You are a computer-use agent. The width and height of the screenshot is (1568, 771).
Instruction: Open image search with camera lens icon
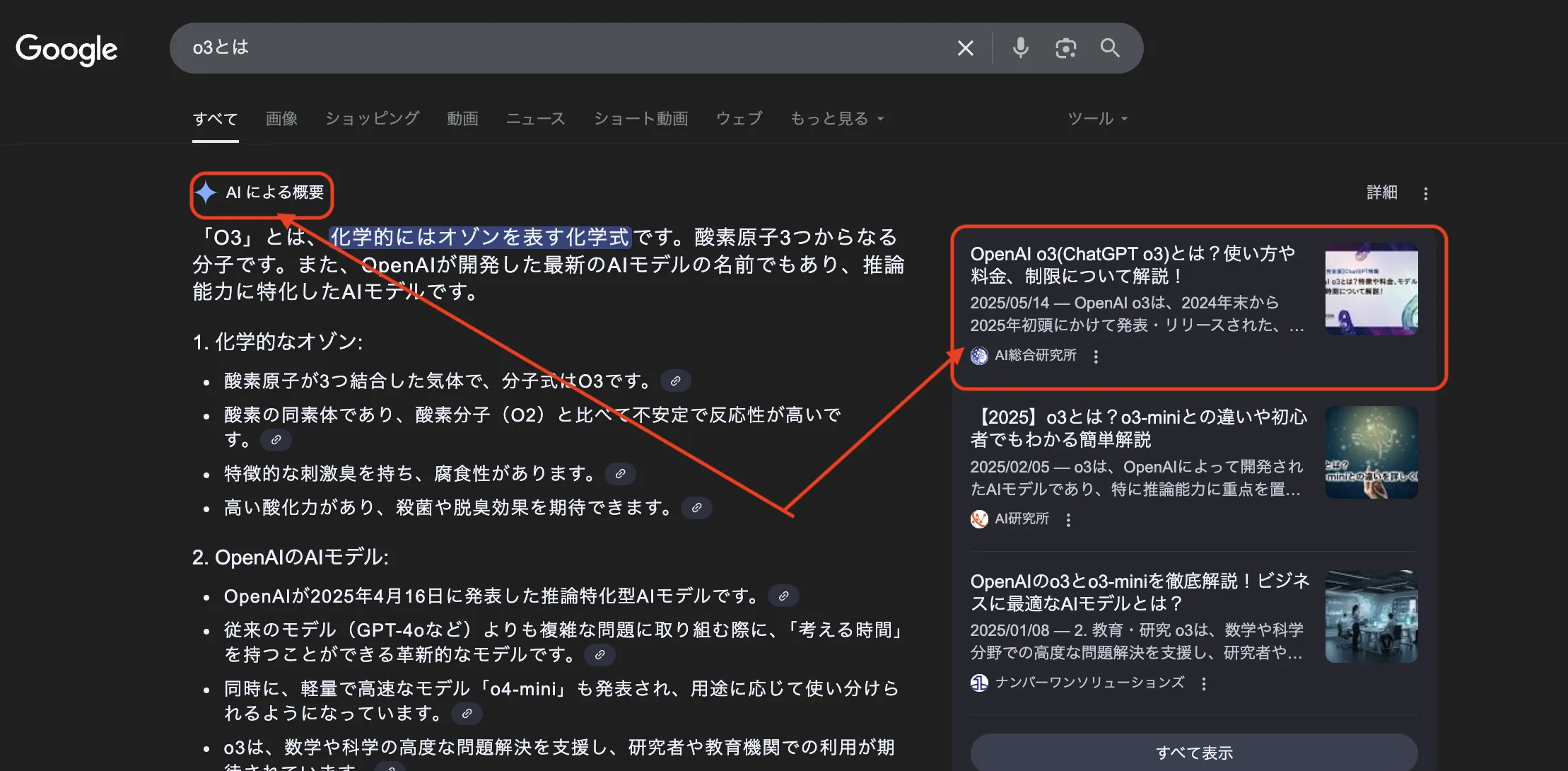pyautogui.click(x=1065, y=48)
